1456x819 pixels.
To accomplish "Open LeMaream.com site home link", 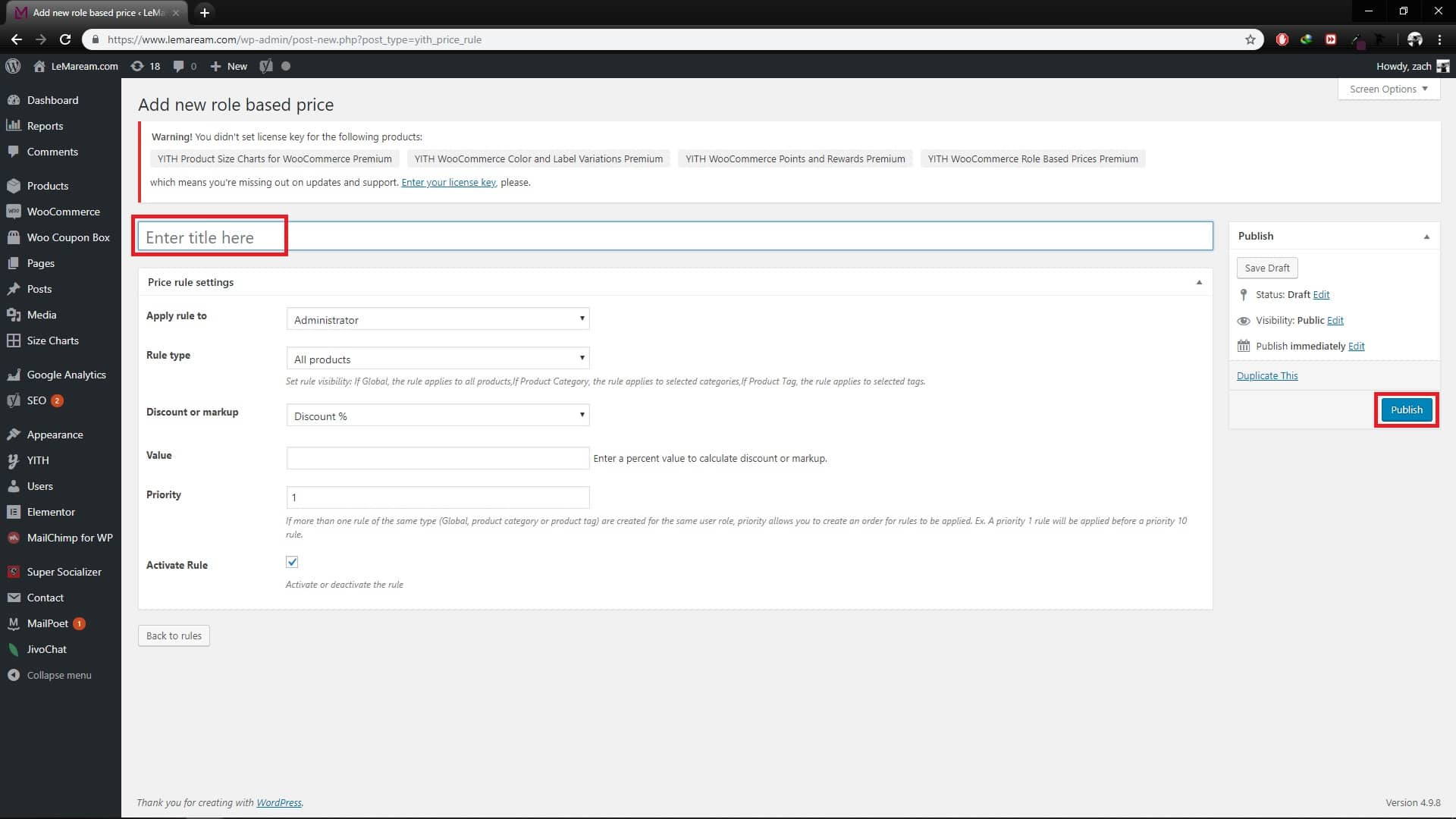I will click(76, 66).
